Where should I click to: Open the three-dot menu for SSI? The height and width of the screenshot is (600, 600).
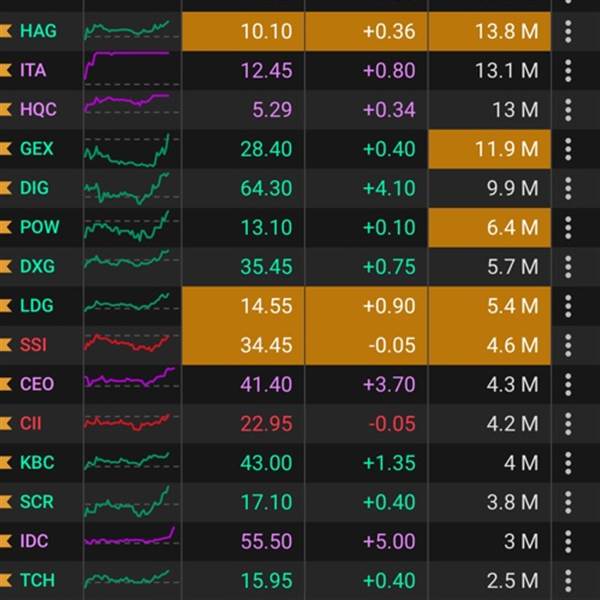(568, 345)
